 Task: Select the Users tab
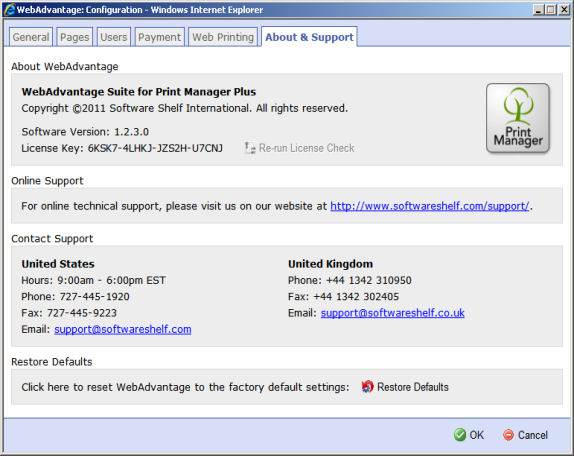pyautogui.click(x=113, y=37)
